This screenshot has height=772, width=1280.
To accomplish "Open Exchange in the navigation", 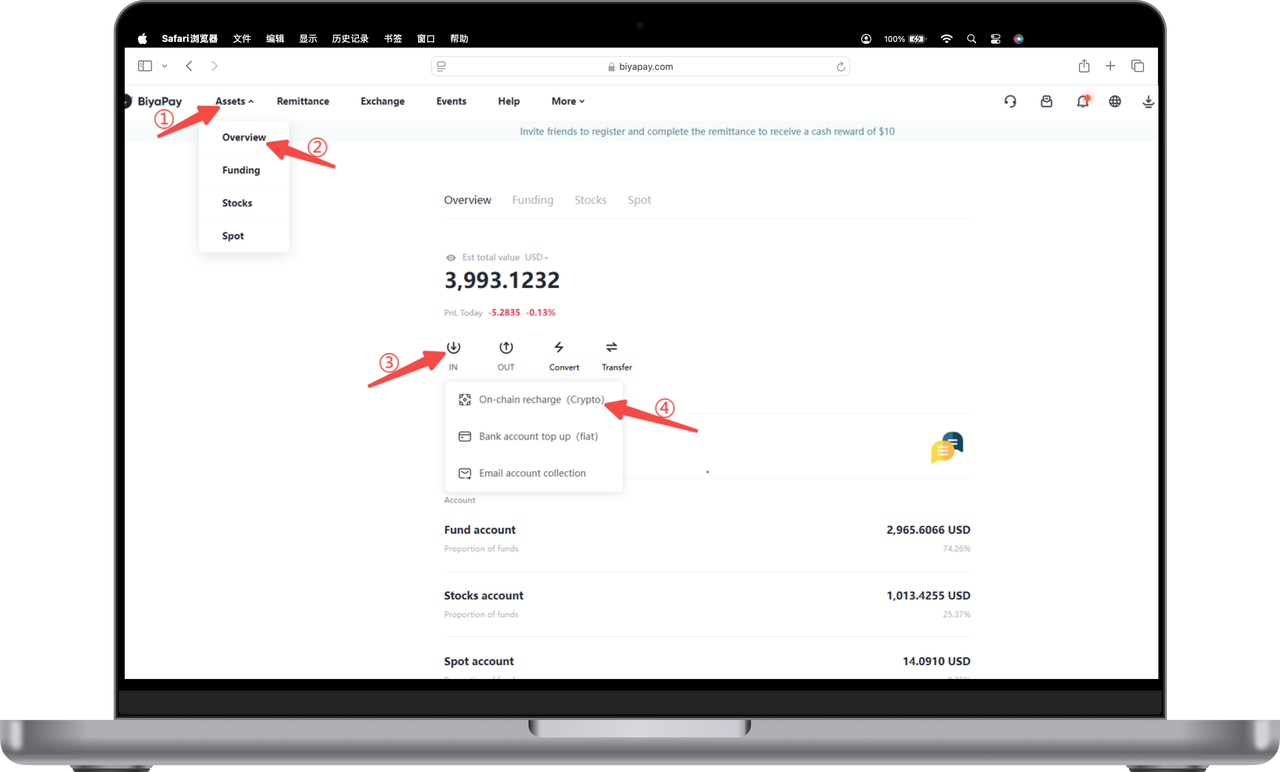I will [x=383, y=101].
